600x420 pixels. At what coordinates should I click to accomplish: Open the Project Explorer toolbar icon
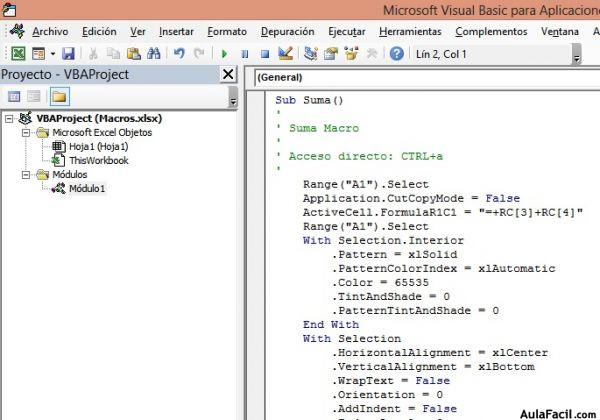pos(310,54)
